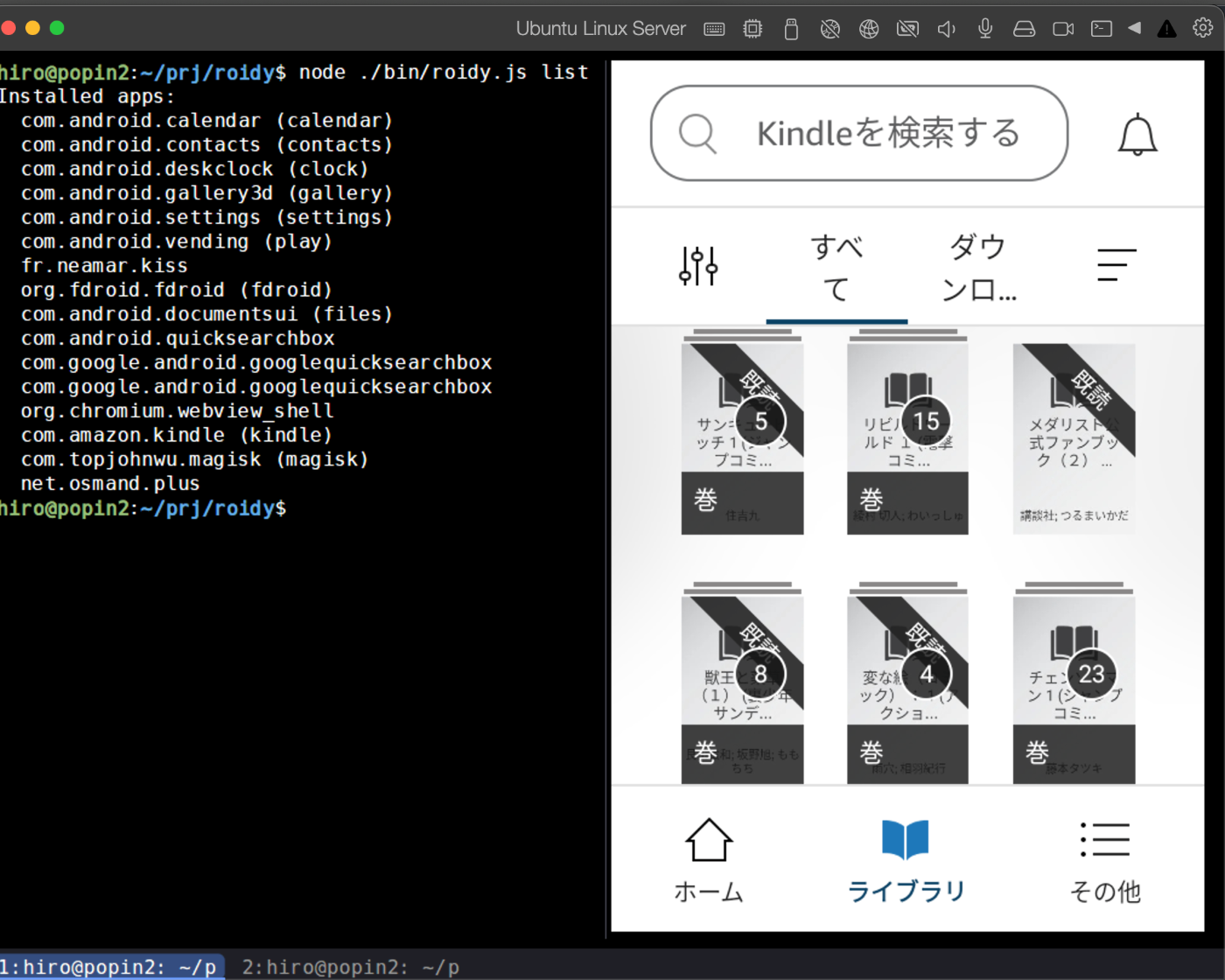The width and height of the screenshot is (1225, 980).
Task: Open the チェンソーマン book series with badge 23
Action: tap(1074, 682)
